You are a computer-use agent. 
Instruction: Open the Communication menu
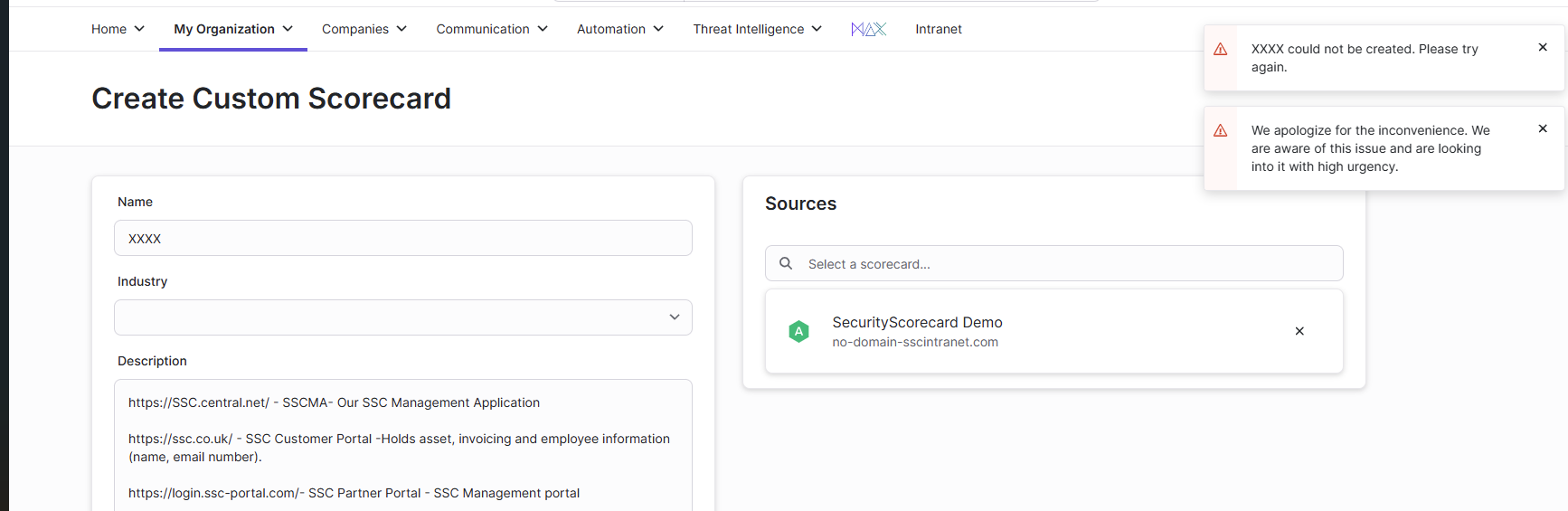point(492,29)
